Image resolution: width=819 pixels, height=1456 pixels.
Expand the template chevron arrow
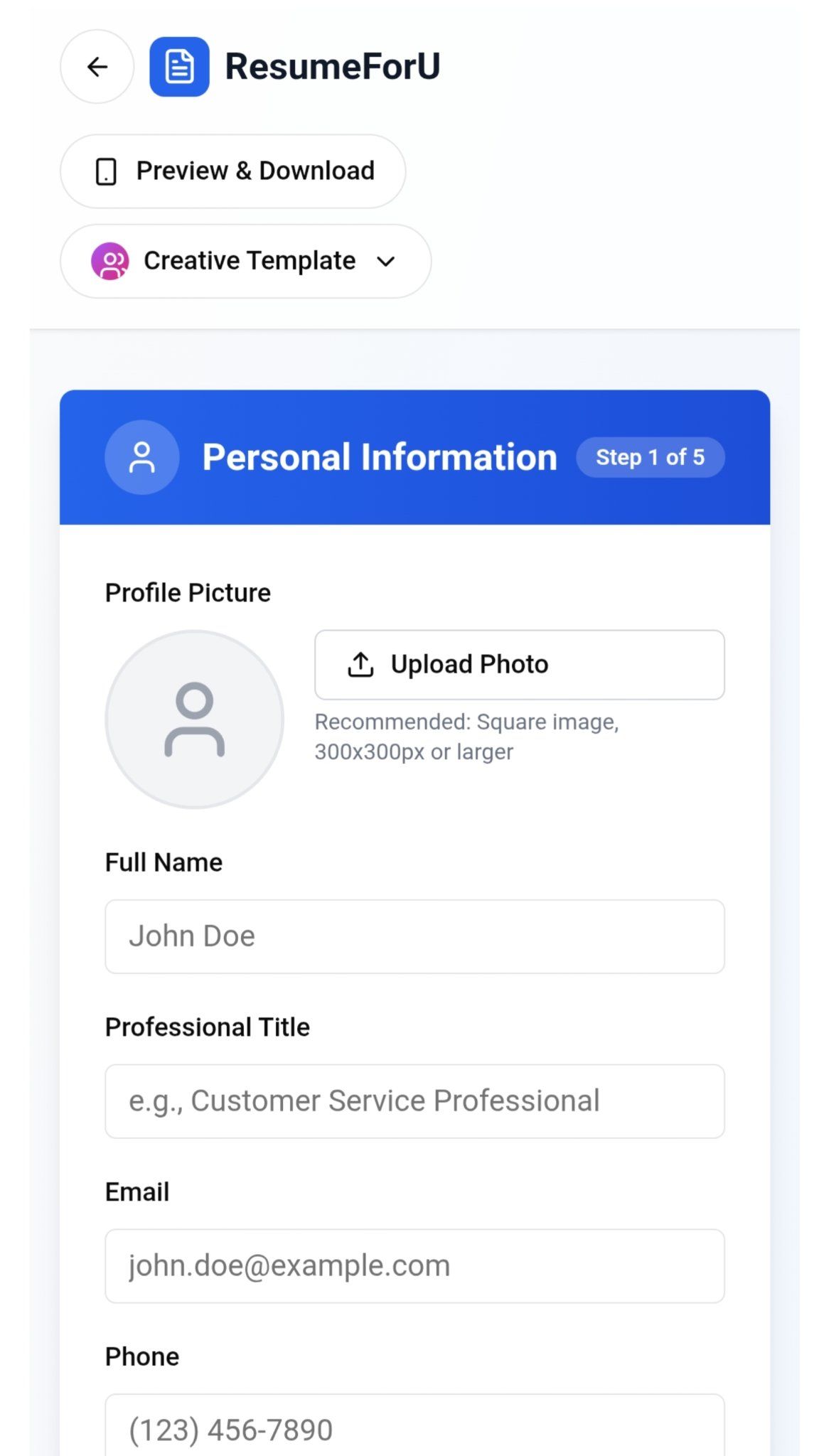pos(386,262)
